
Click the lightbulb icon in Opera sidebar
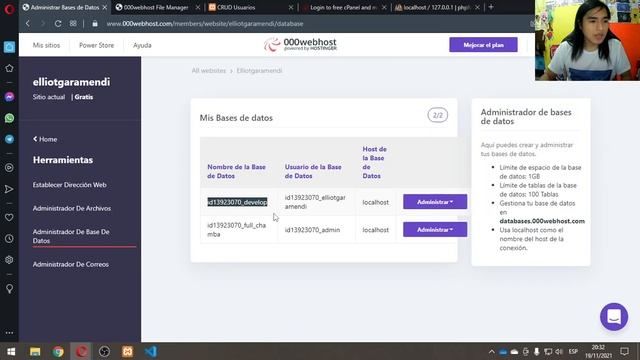pyautogui.click(x=9, y=289)
